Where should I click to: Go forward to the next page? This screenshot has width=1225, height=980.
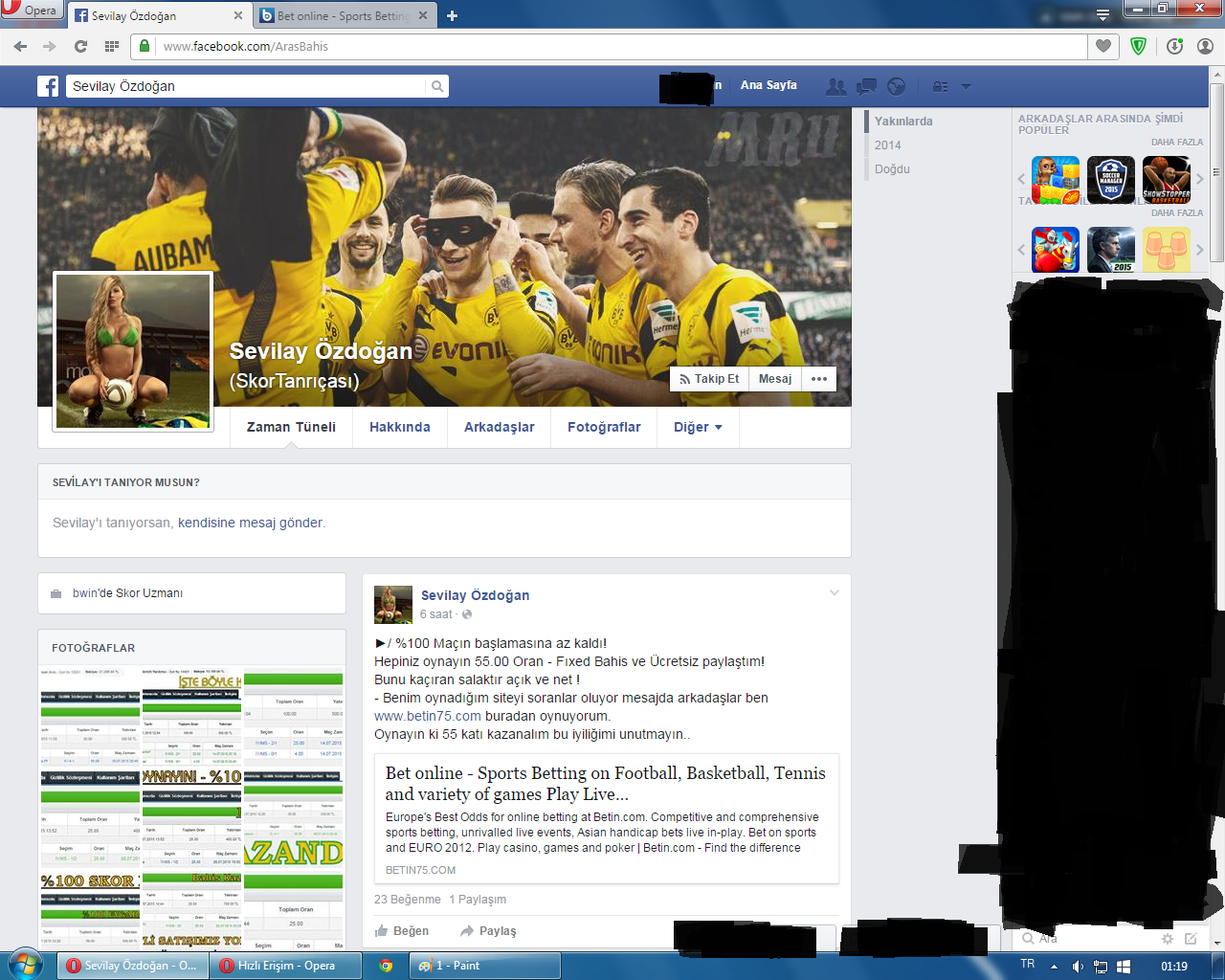click(50, 46)
